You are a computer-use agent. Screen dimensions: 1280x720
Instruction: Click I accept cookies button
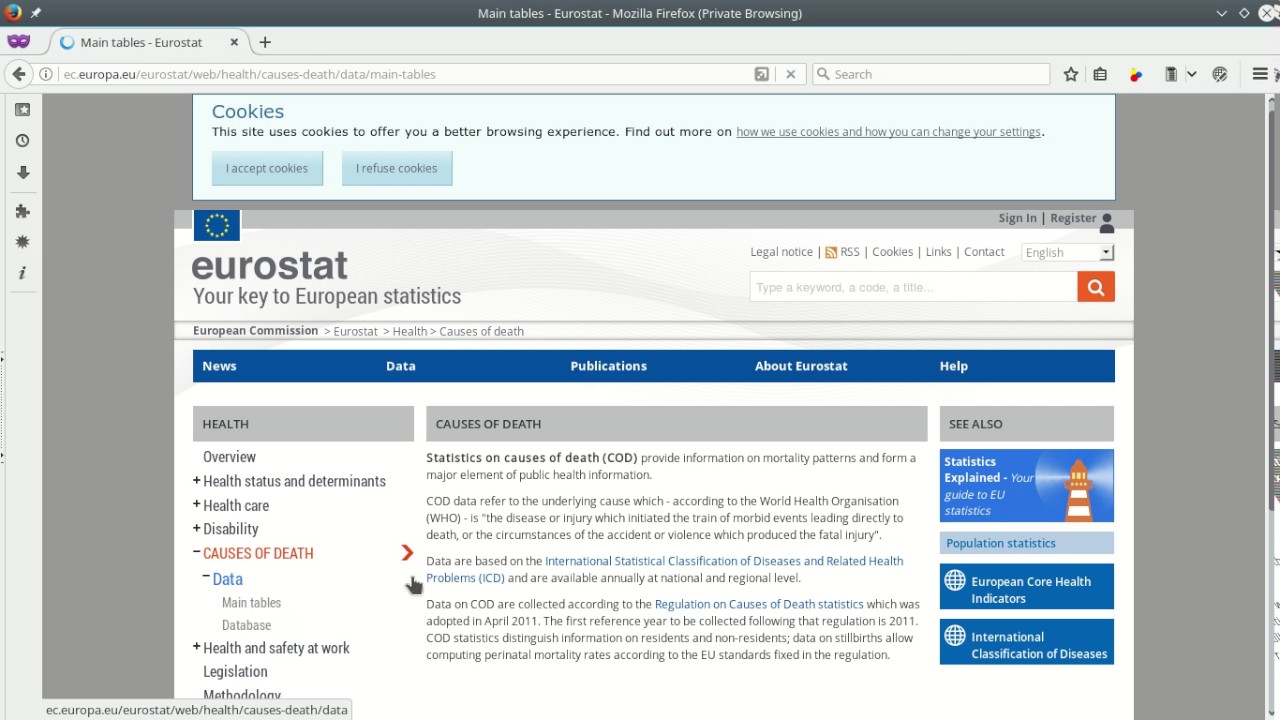[x=267, y=168]
